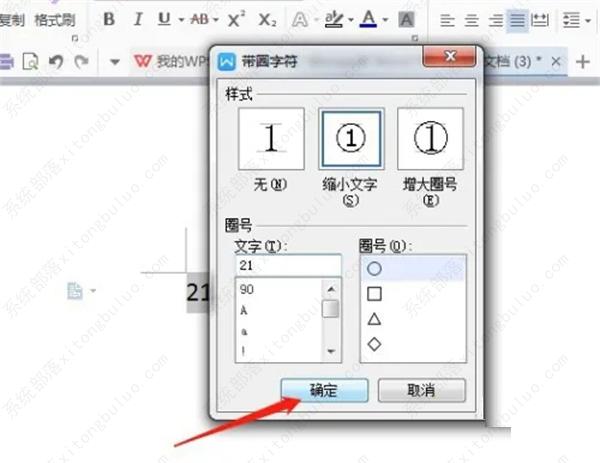The image size is (600, 463).
Task: Toggle Italic formatting
Action: coord(138,19)
